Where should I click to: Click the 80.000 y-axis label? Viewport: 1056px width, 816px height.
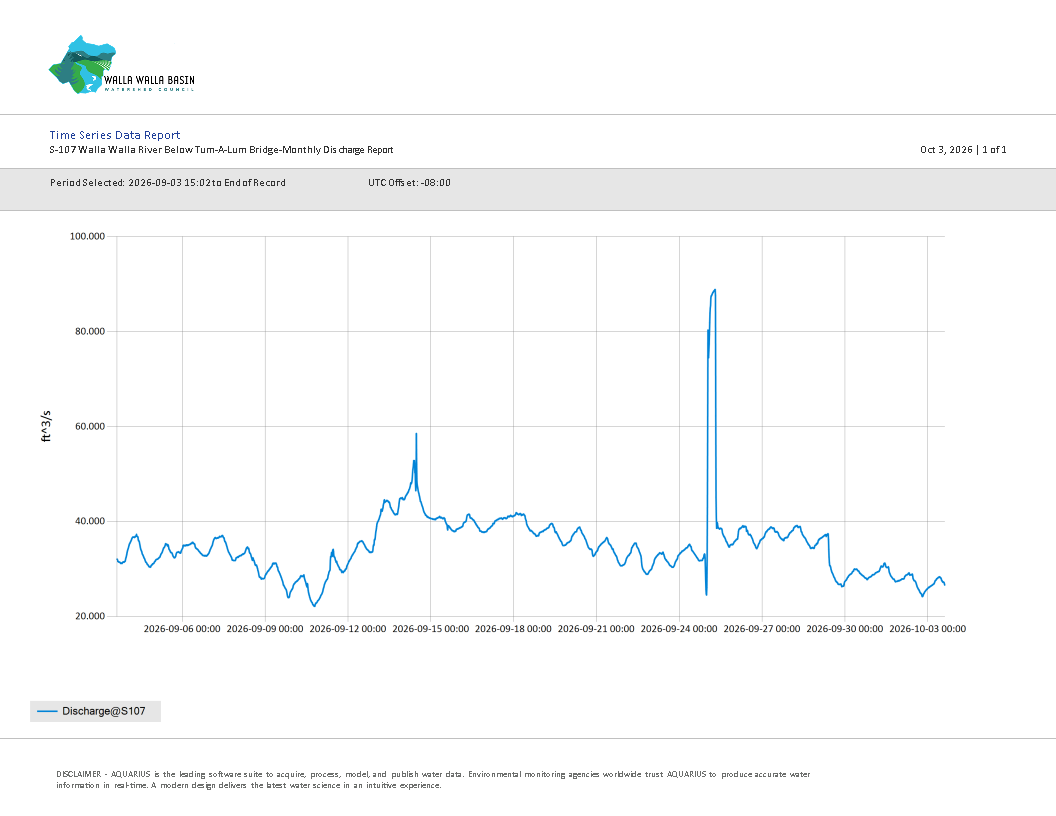pyautogui.click(x=90, y=331)
